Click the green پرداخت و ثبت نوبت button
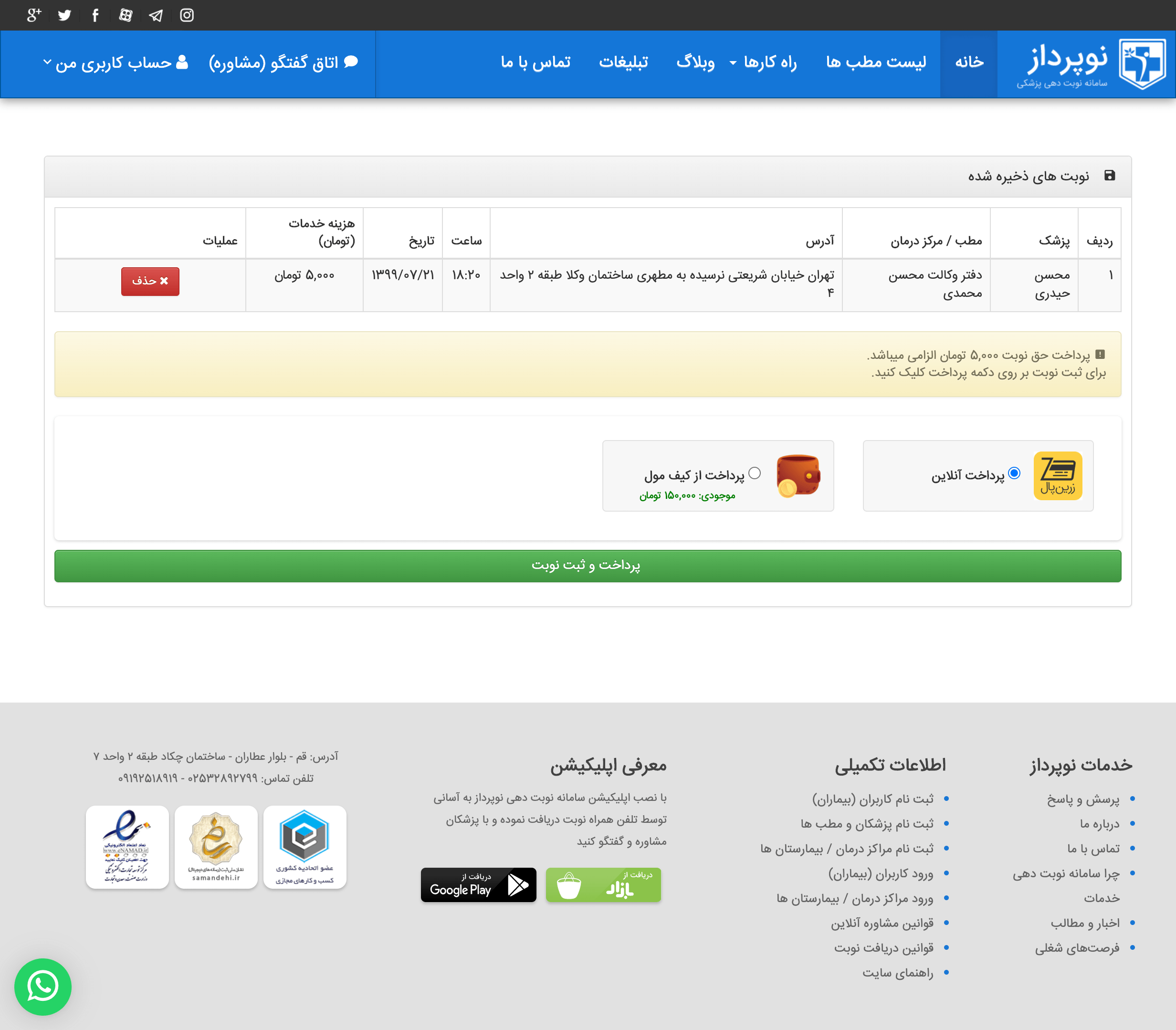 588,566
